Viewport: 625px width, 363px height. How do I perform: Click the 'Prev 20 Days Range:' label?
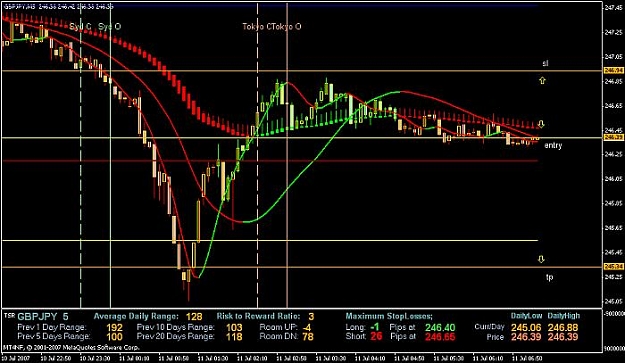pos(176,337)
